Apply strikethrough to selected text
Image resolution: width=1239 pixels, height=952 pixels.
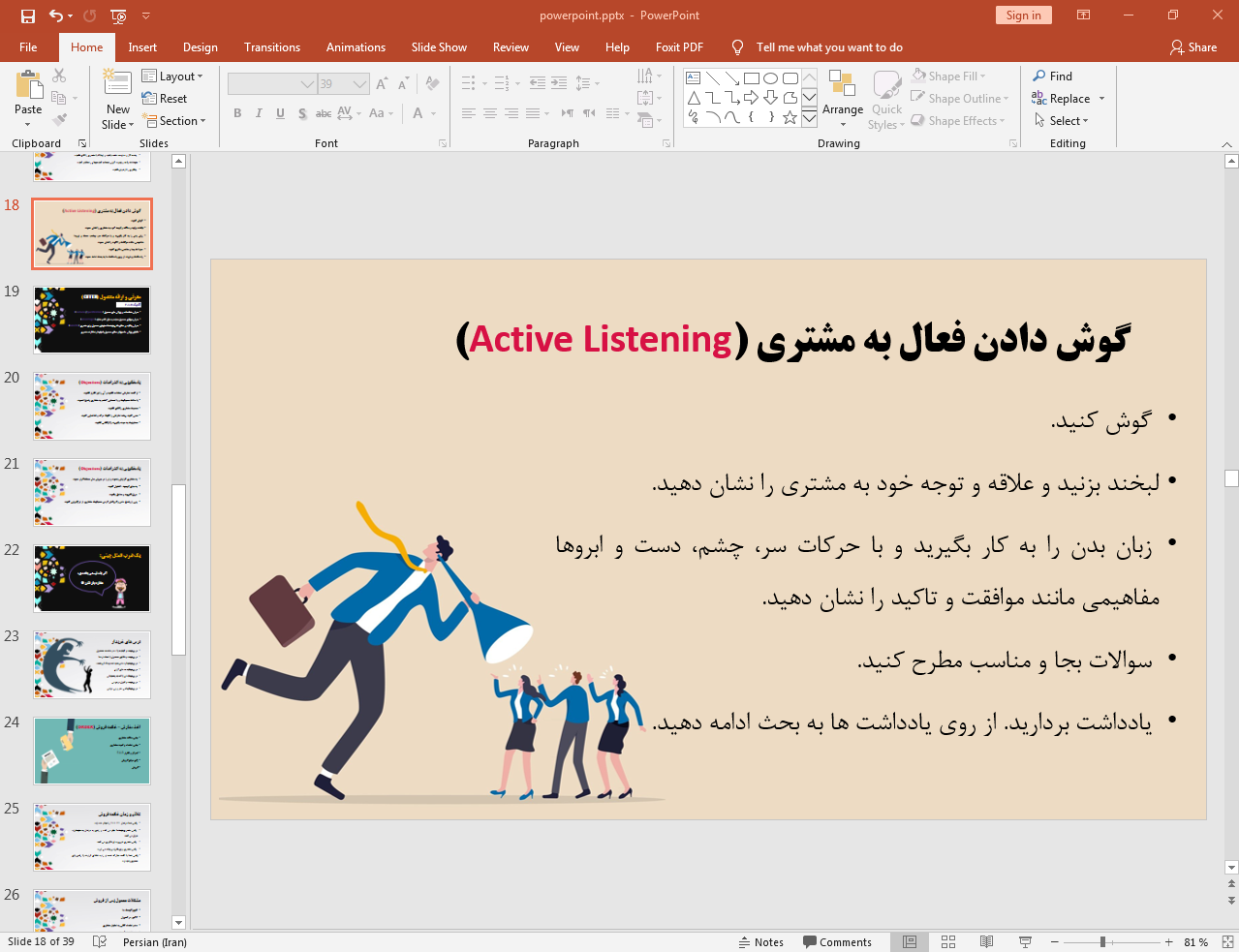(x=323, y=113)
